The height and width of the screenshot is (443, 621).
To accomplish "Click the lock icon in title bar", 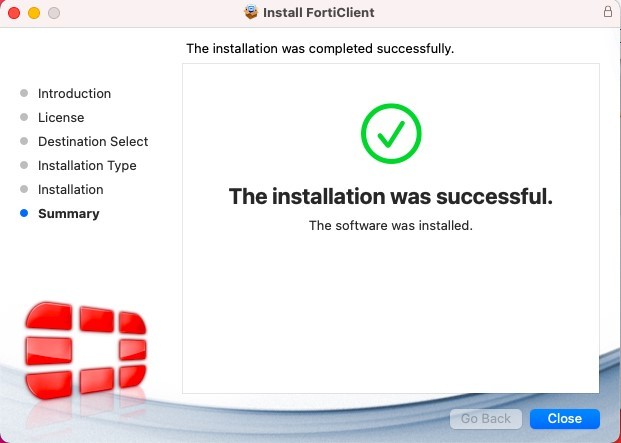I will 608,11.
